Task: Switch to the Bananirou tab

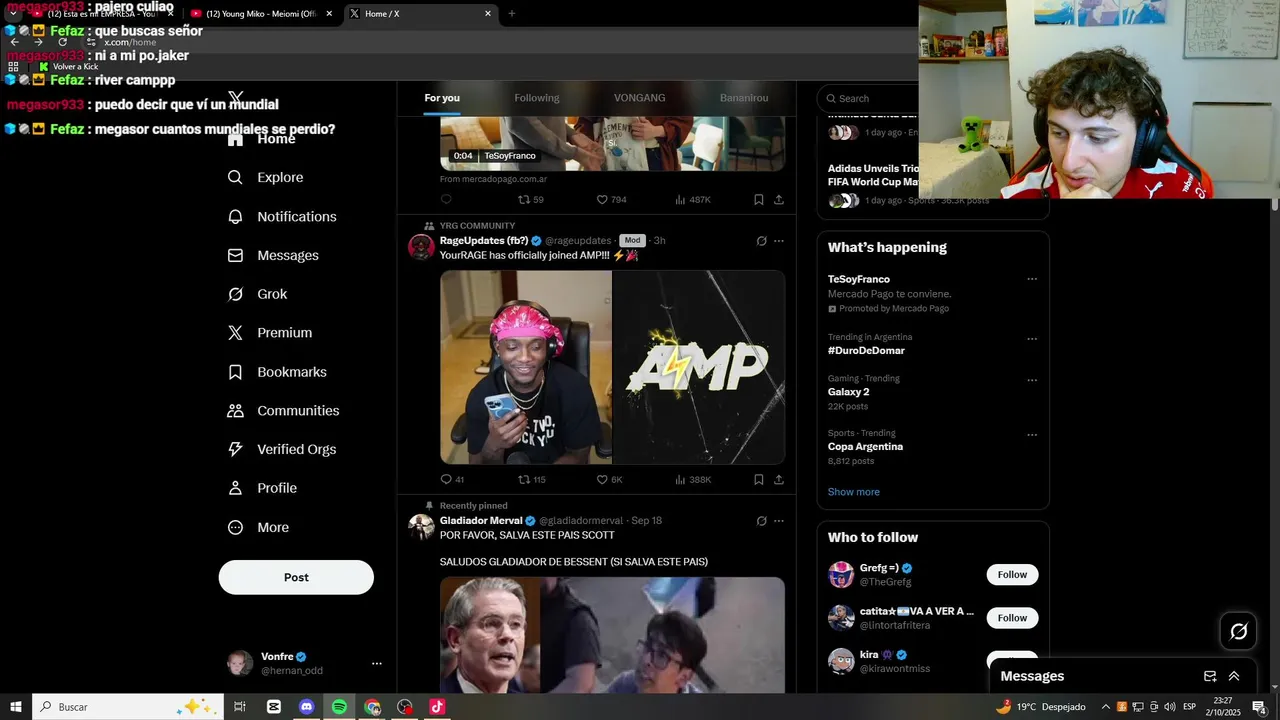Action: [744, 98]
